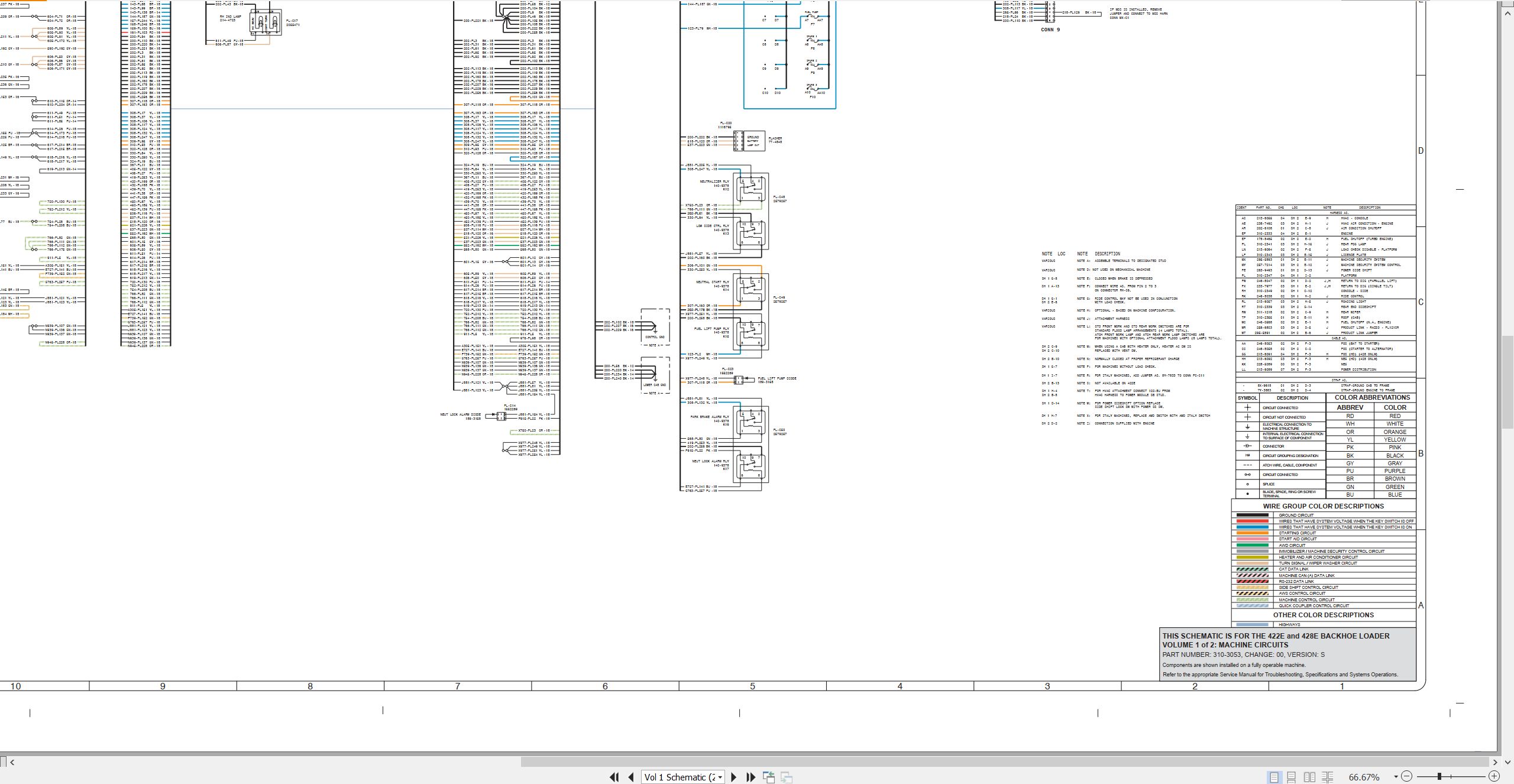This screenshot has width=1514, height=784.
Task: Click the NOTE DESCRIPTION table header
Action: point(1098,254)
